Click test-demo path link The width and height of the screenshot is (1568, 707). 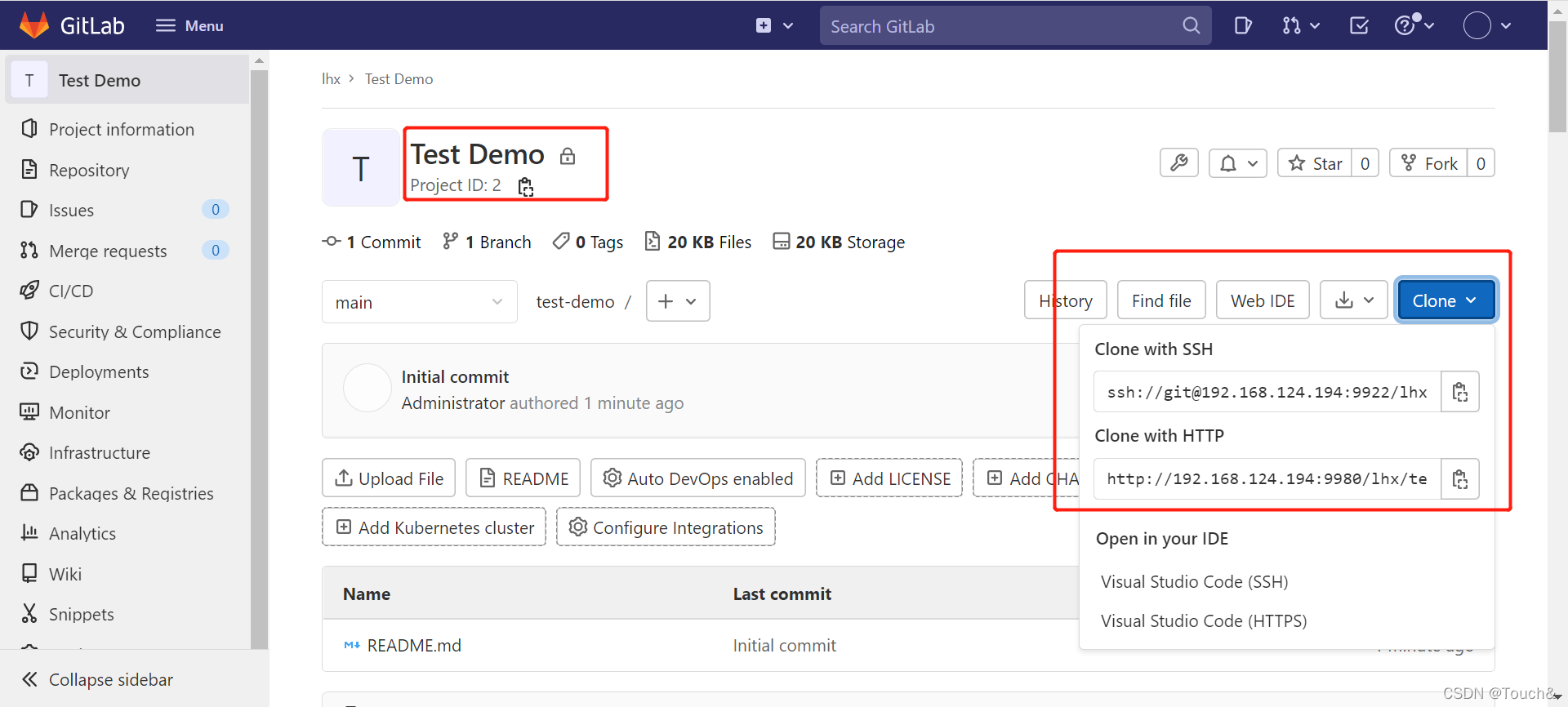pos(575,302)
